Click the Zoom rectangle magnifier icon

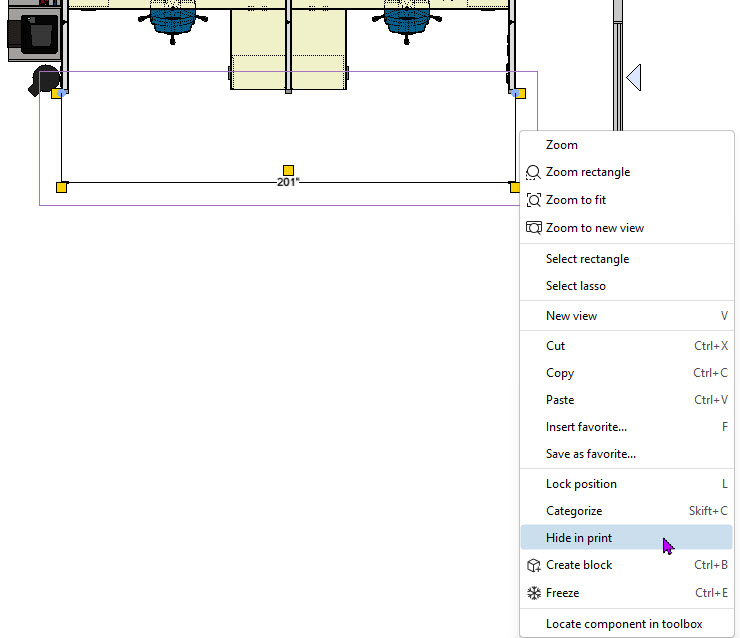point(533,172)
